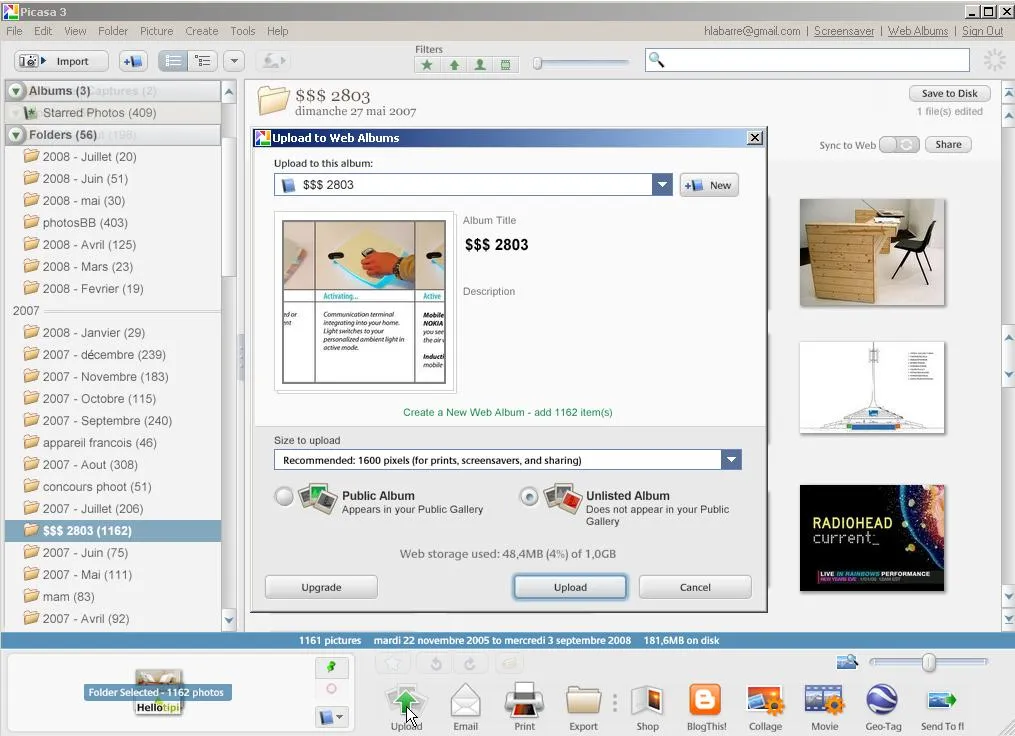Click the Shop icon
1015x736 pixels.
coord(647,706)
